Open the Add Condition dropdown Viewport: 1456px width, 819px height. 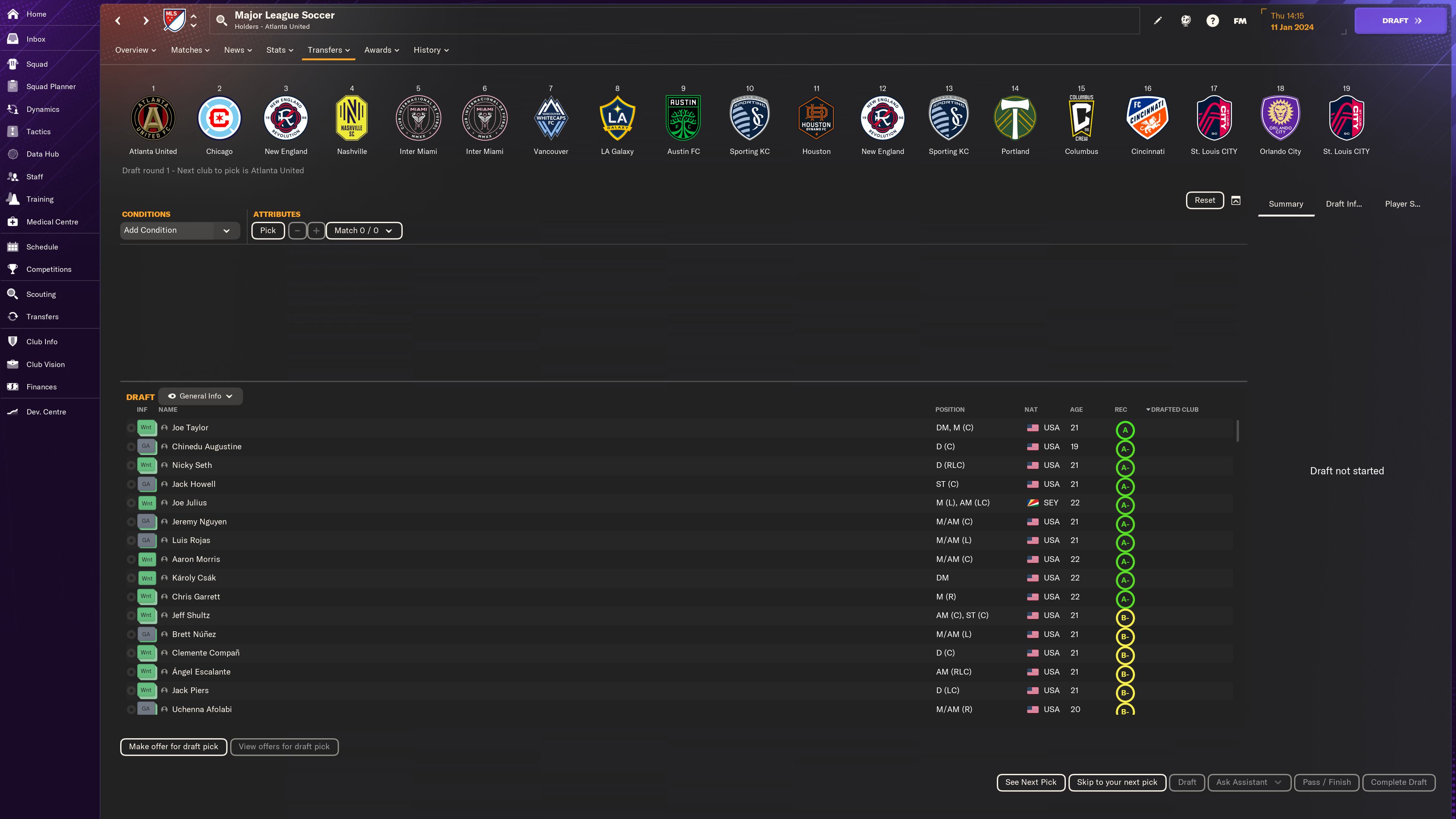pos(180,231)
